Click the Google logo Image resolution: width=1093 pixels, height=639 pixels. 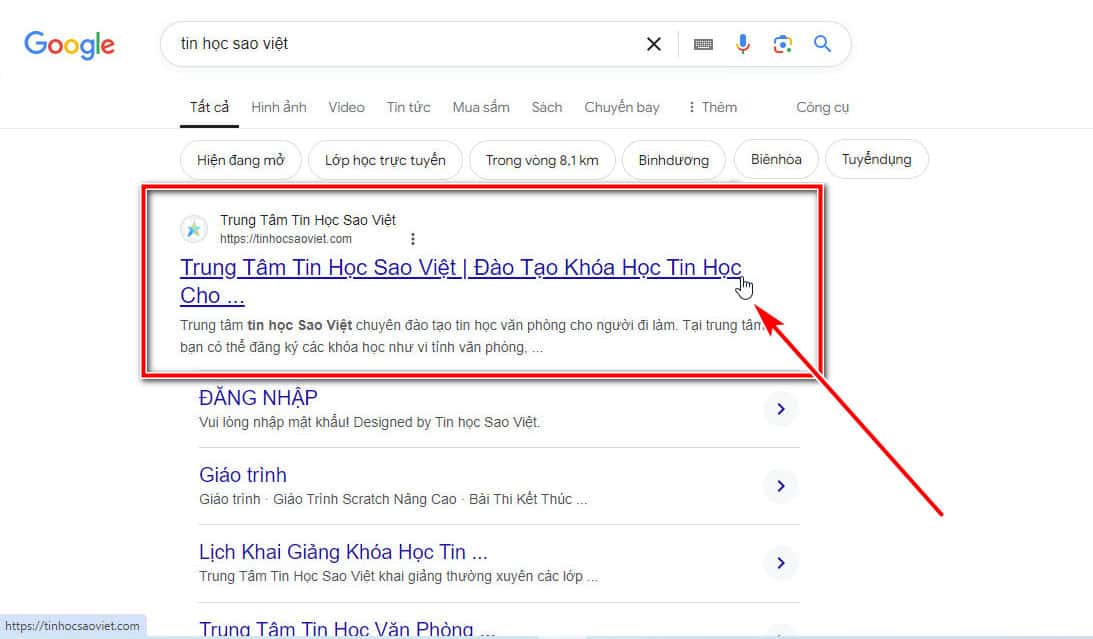pos(69,45)
